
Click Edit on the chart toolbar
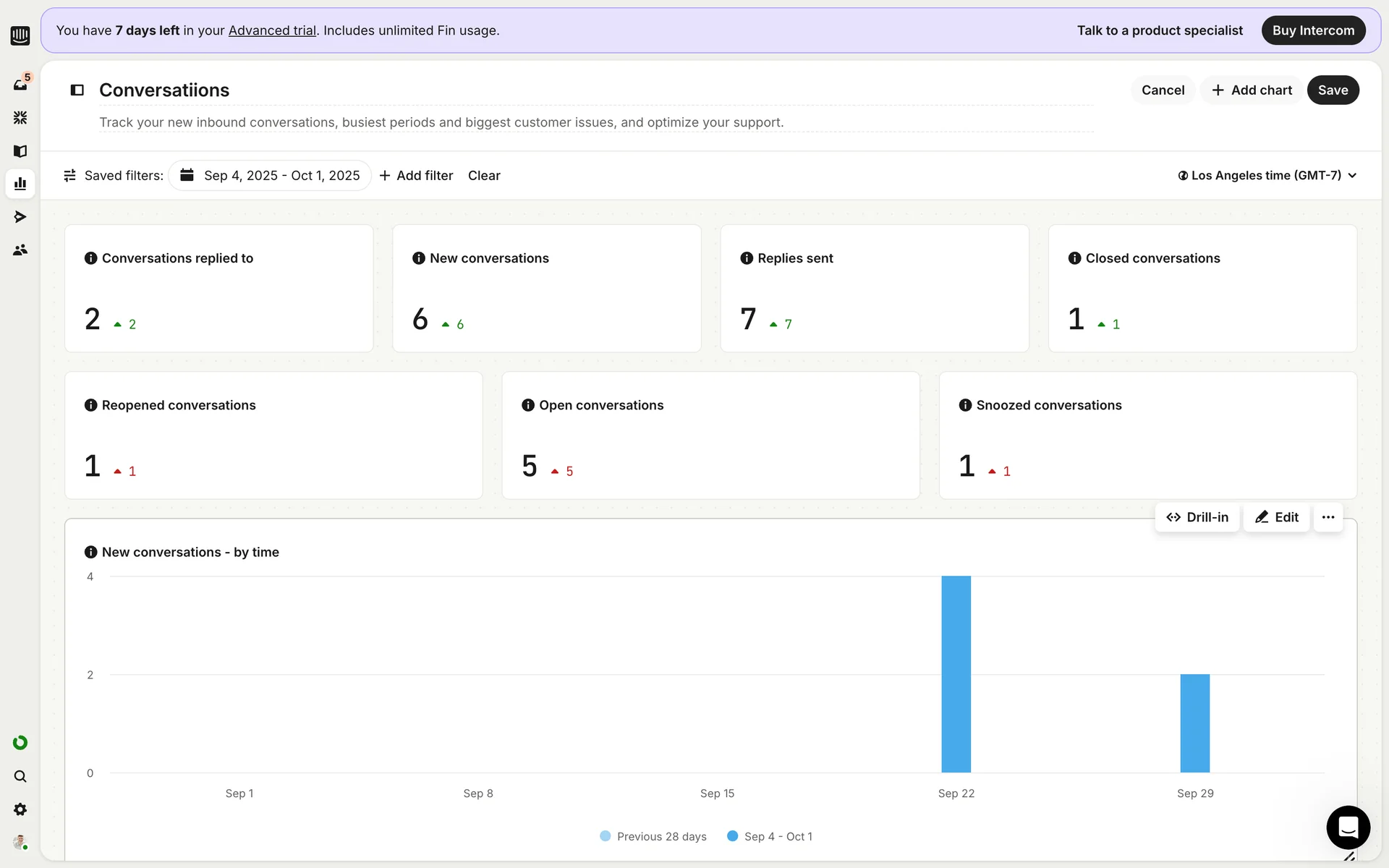1277,517
